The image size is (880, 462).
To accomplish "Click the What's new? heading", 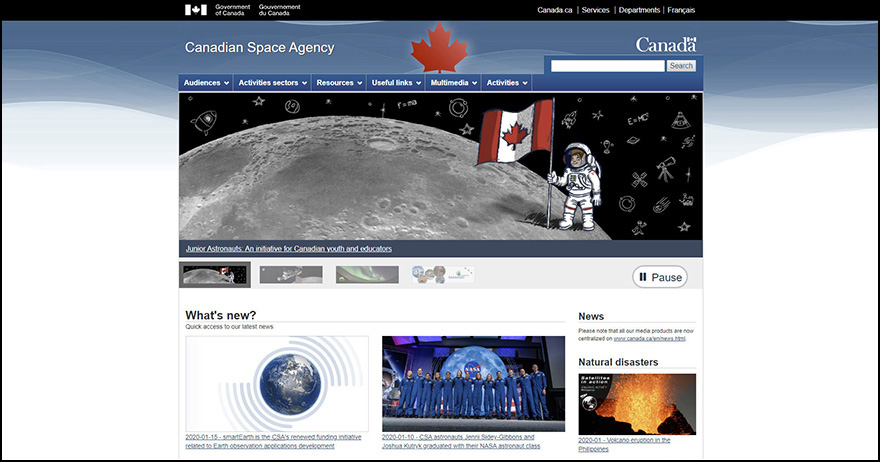I will point(221,315).
